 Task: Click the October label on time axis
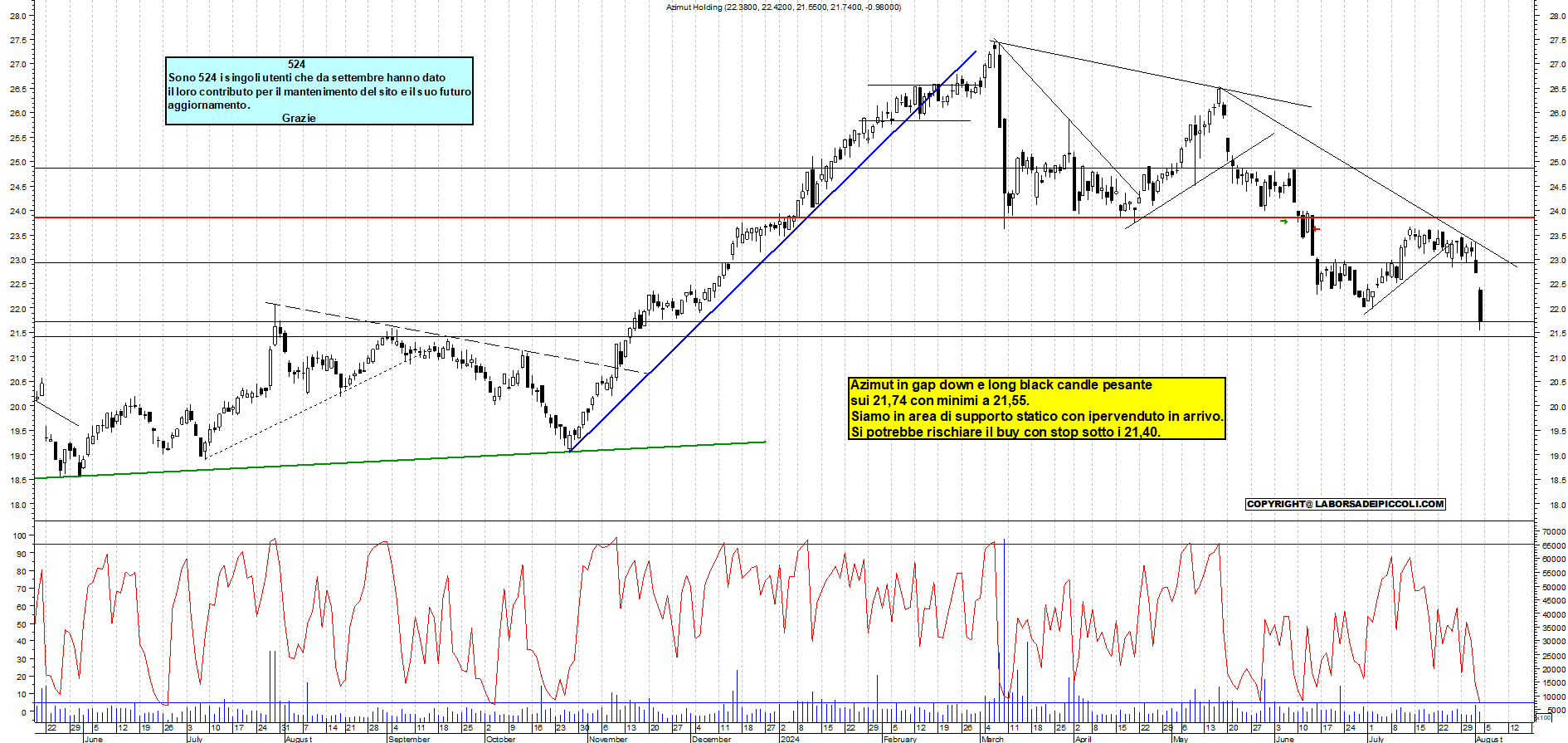tap(500, 739)
